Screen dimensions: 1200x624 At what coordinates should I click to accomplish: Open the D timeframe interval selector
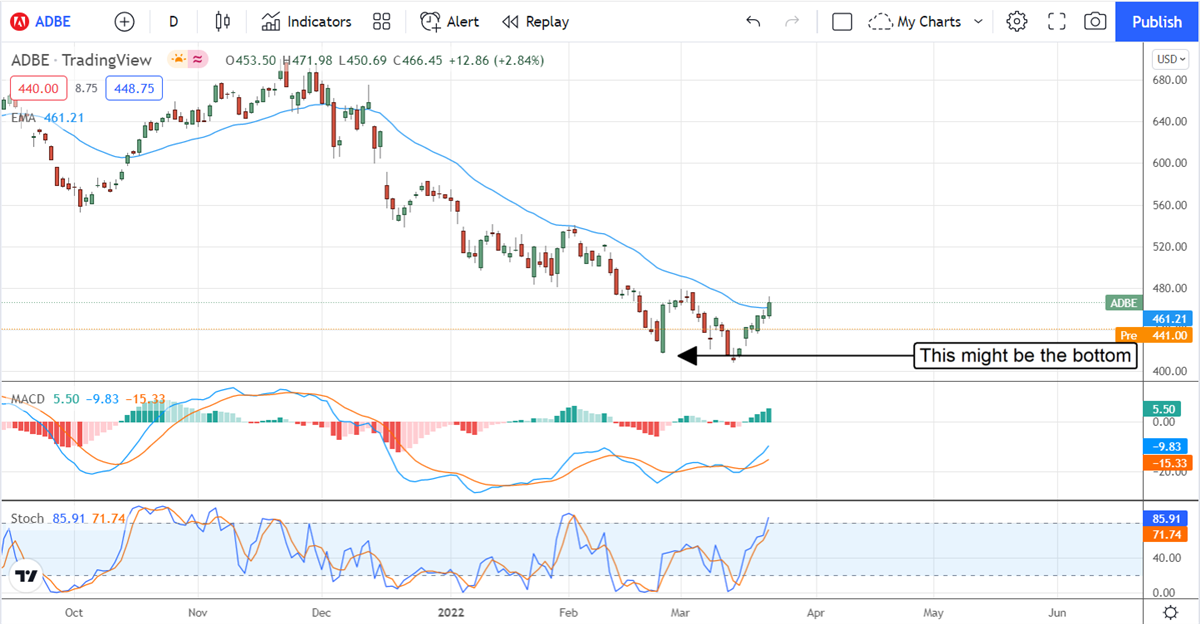(174, 21)
